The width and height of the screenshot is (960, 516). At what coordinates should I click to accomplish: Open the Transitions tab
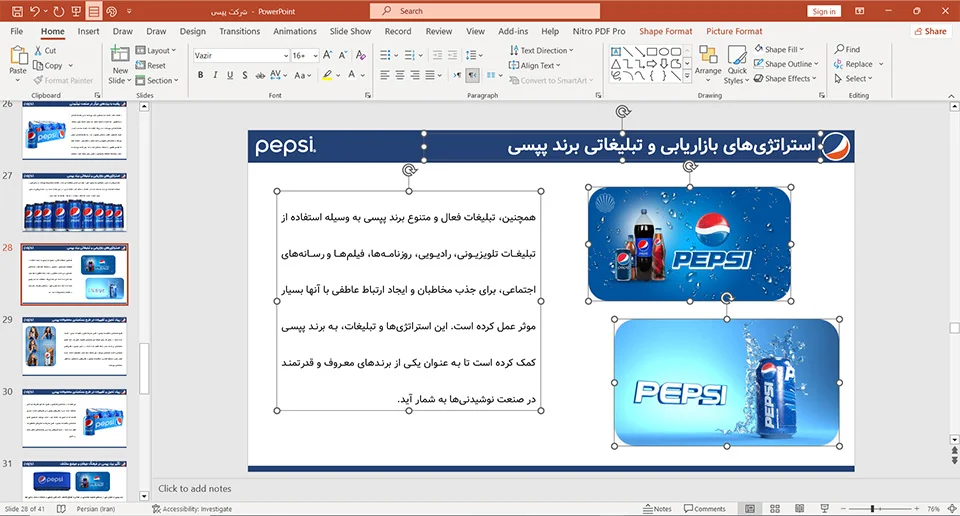click(x=239, y=31)
